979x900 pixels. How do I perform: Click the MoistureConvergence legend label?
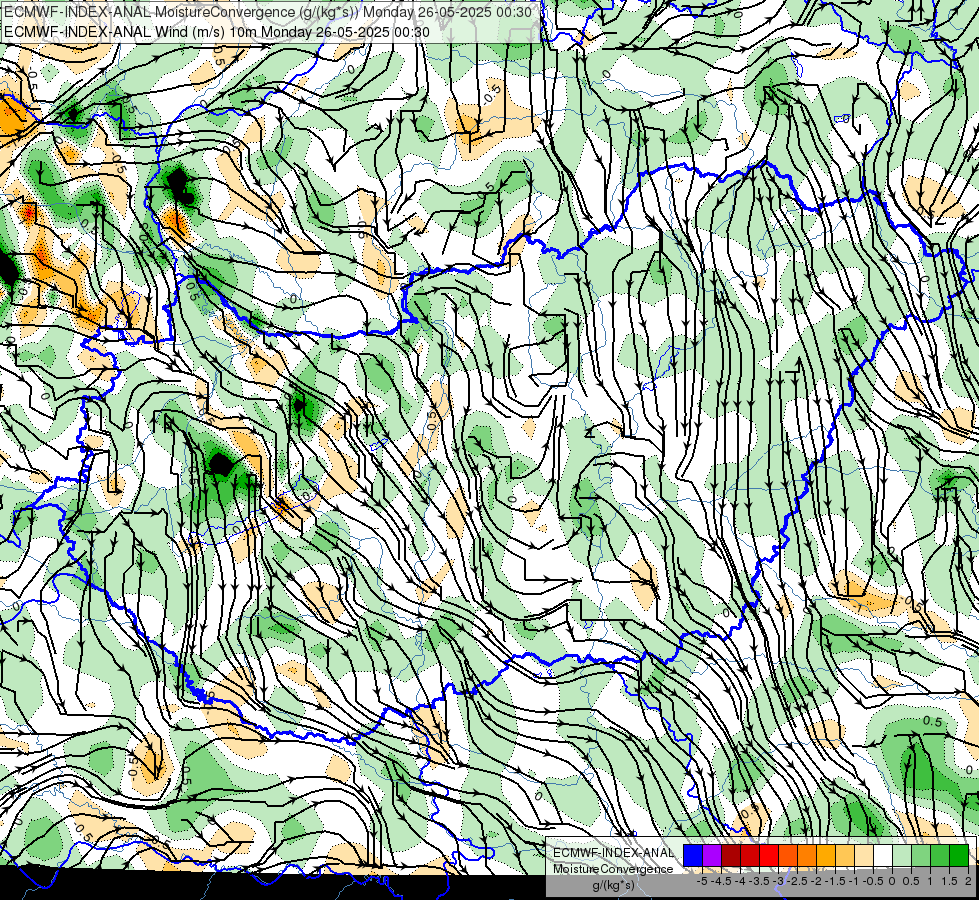(613, 869)
